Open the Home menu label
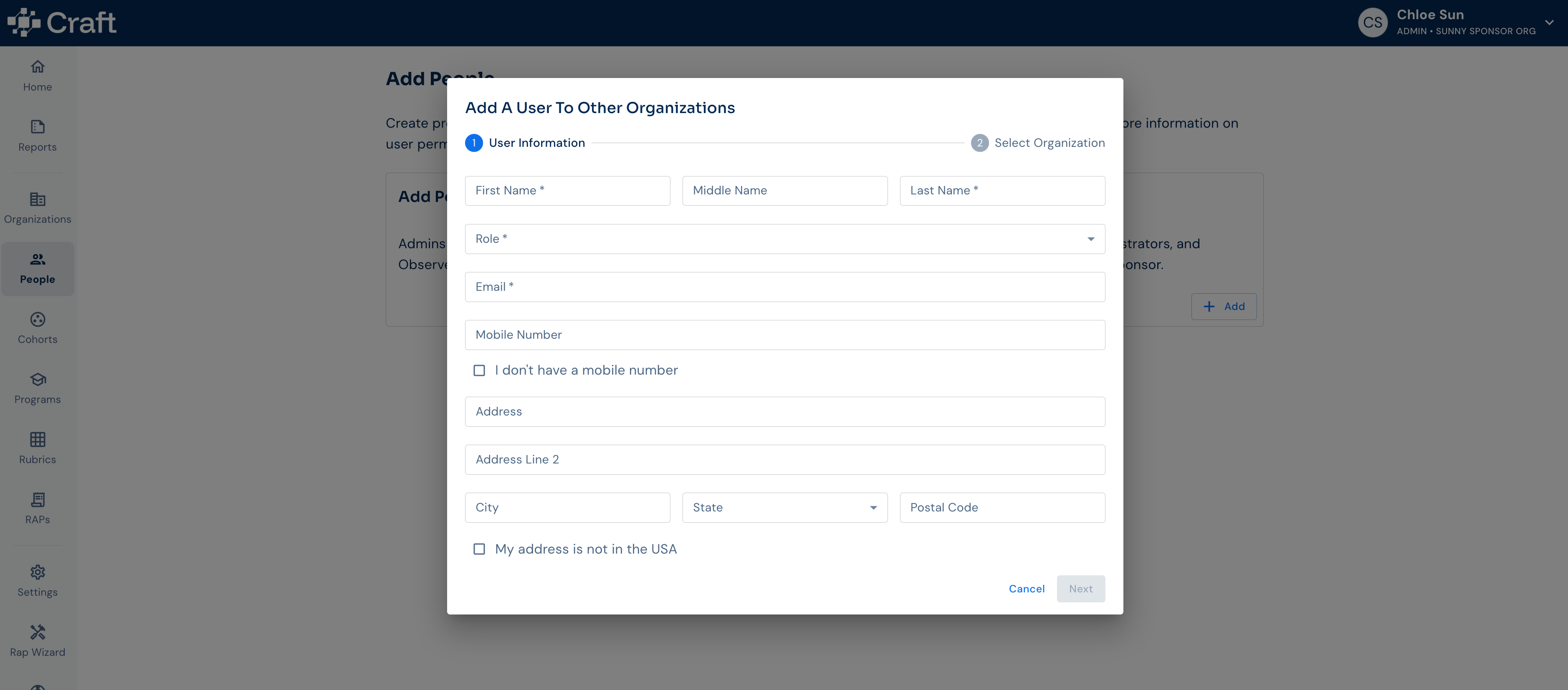 (38, 87)
